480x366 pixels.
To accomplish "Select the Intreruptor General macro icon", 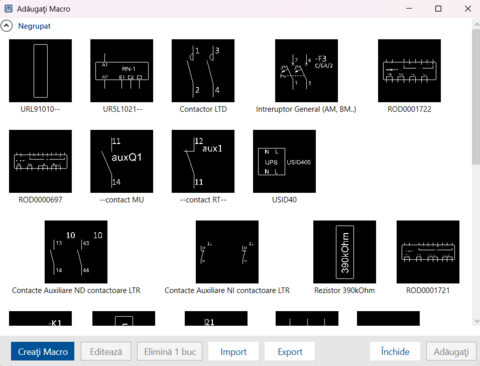I will coord(306,71).
